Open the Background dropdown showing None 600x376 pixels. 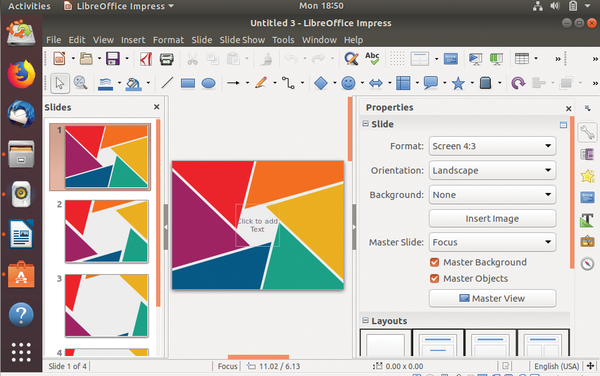point(492,195)
